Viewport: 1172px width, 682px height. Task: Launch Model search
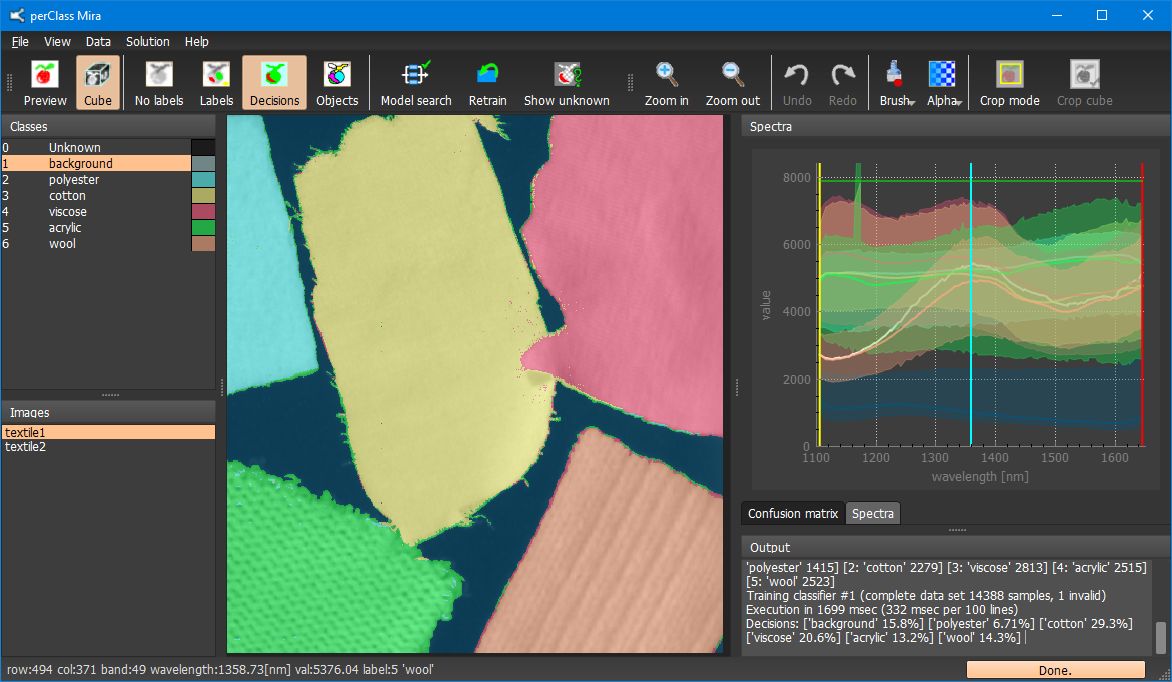[x=415, y=82]
